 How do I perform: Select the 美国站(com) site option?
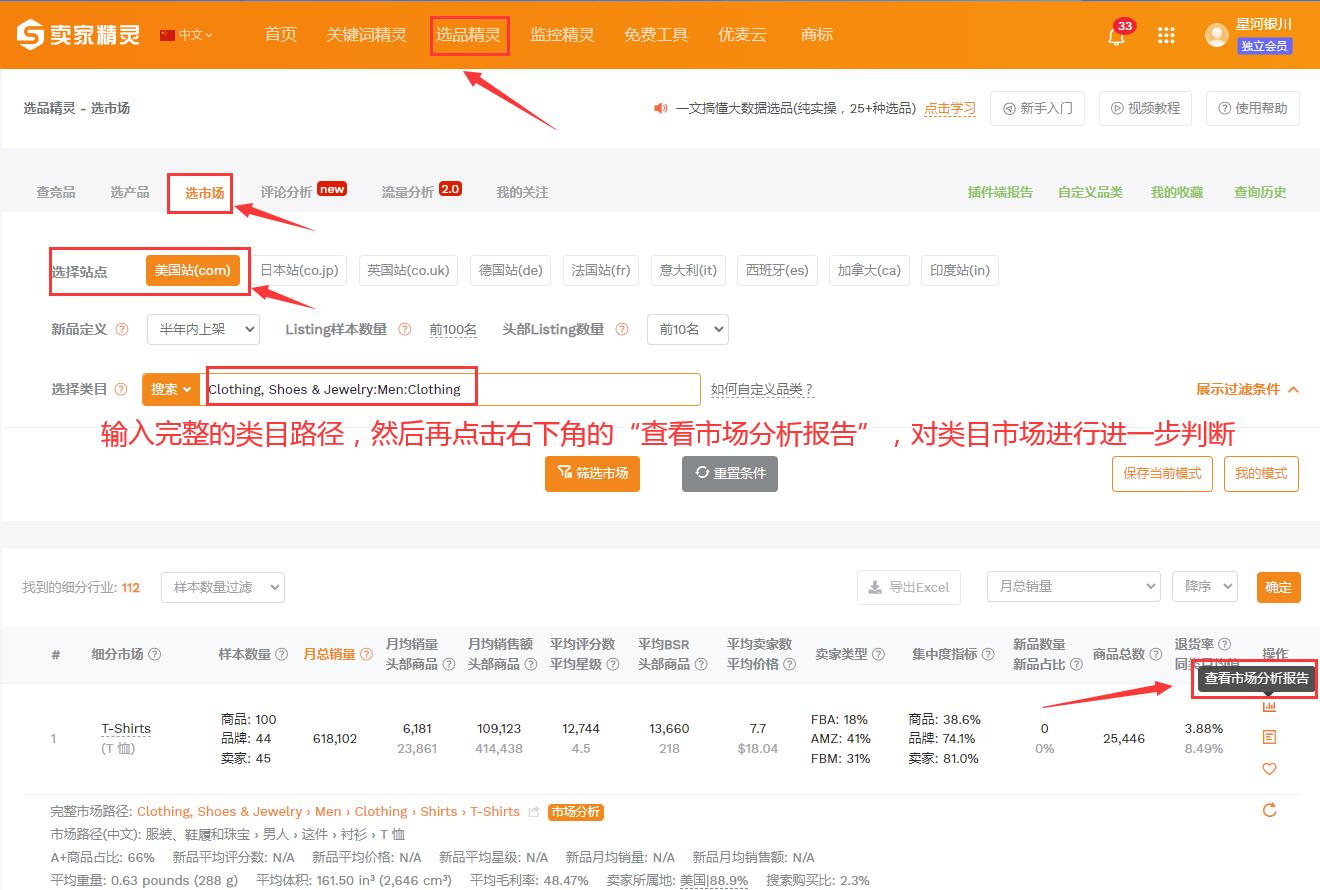193,270
